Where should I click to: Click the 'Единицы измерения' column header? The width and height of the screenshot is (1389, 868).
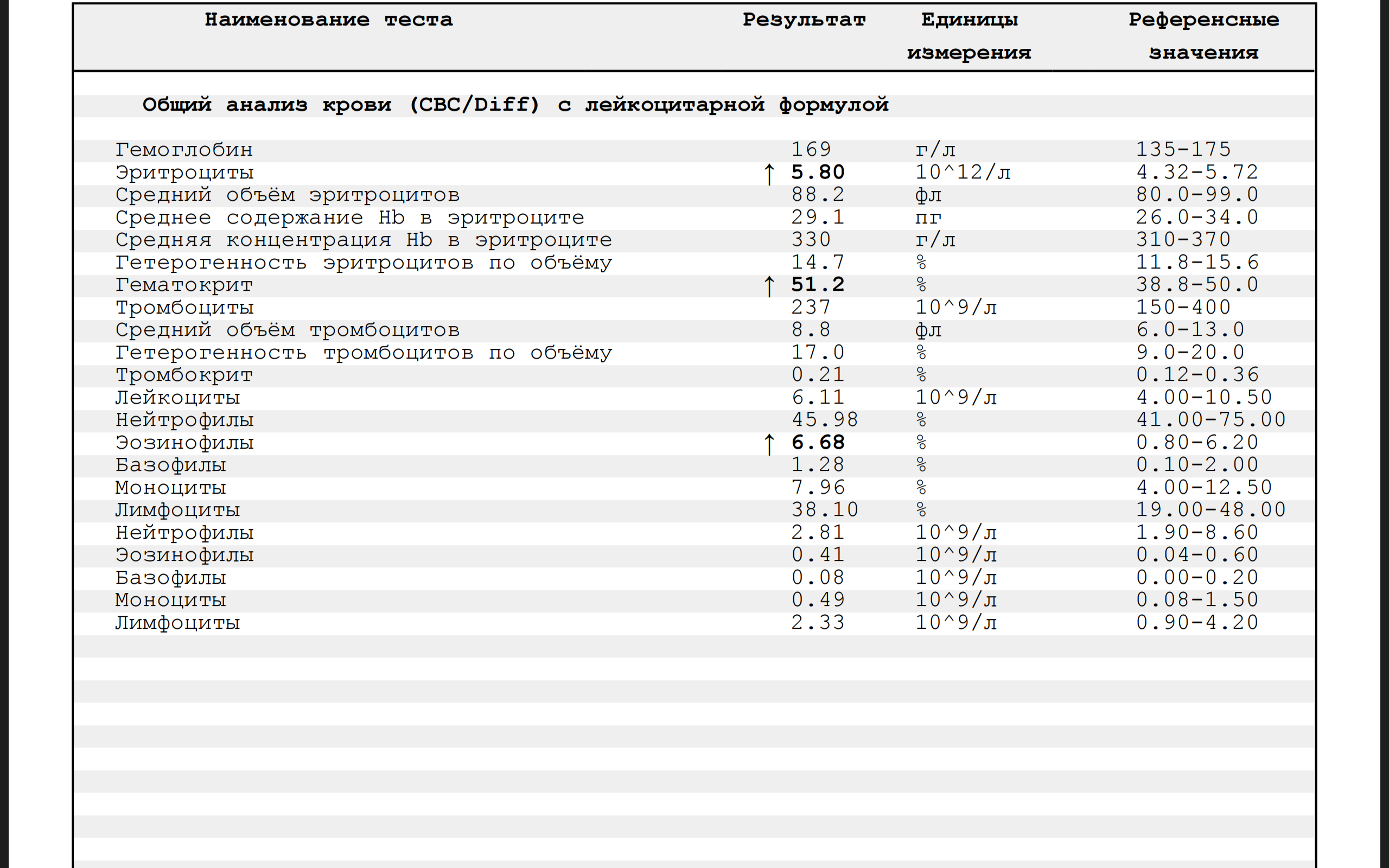(969, 36)
